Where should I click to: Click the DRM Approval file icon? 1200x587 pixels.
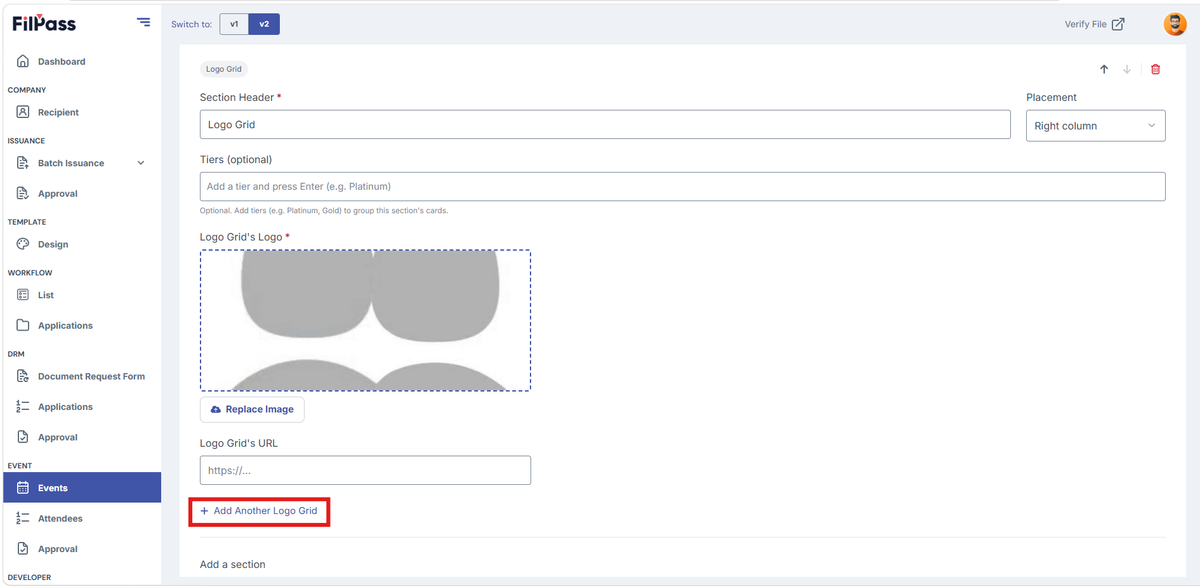[23, 438]
